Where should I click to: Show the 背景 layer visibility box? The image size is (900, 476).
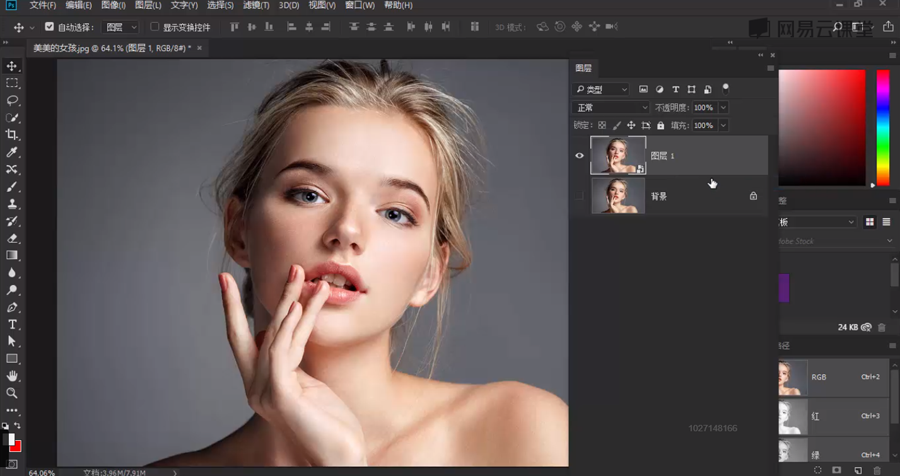point(579,196)
